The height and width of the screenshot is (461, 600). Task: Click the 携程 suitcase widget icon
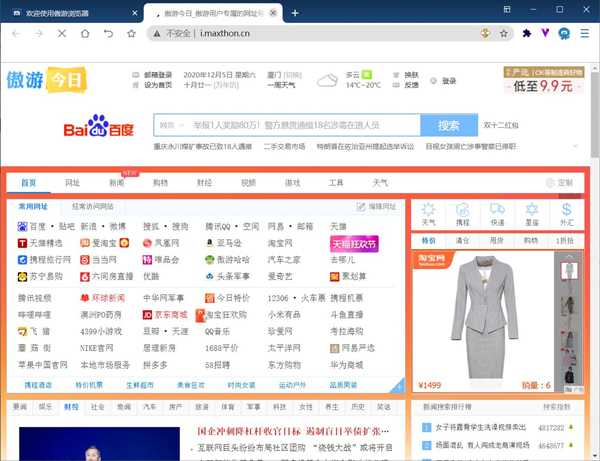pos(462,212)
